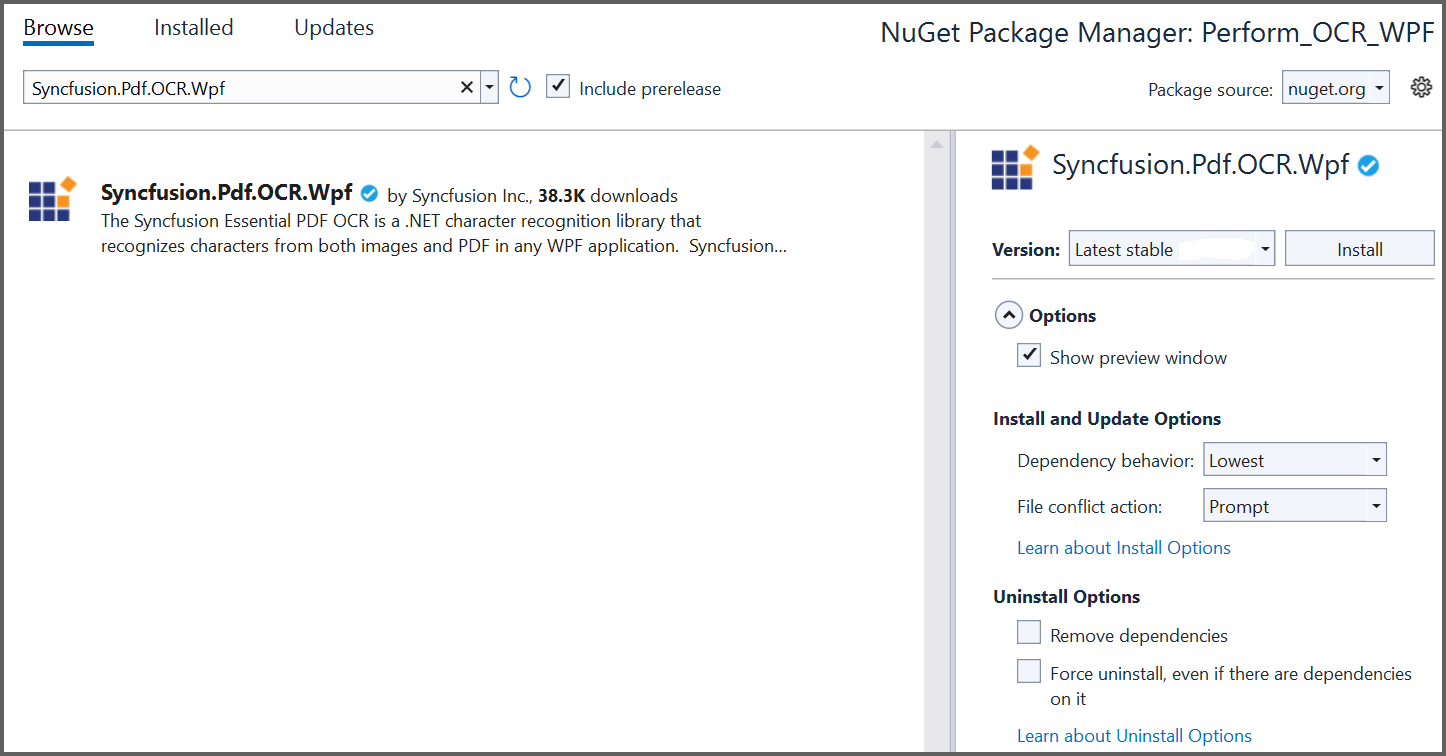Click the 38.3K downloads text
This screenshot has width=1446, height=756.
pyautogui.click(x=608, y=196)
